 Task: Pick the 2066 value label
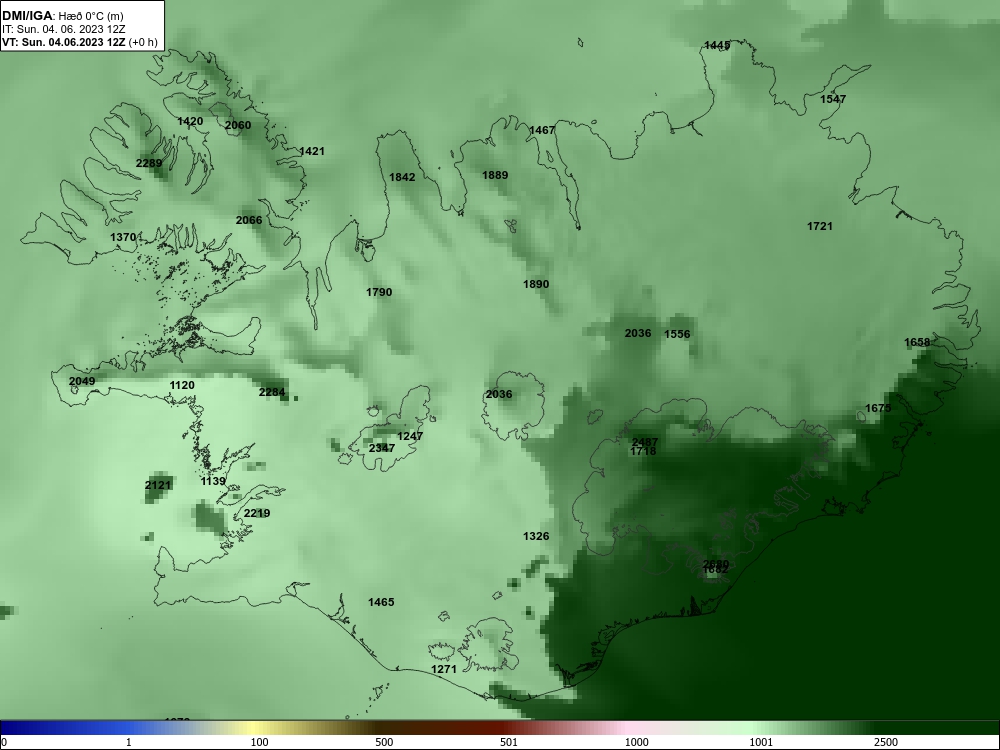(249, 220)
